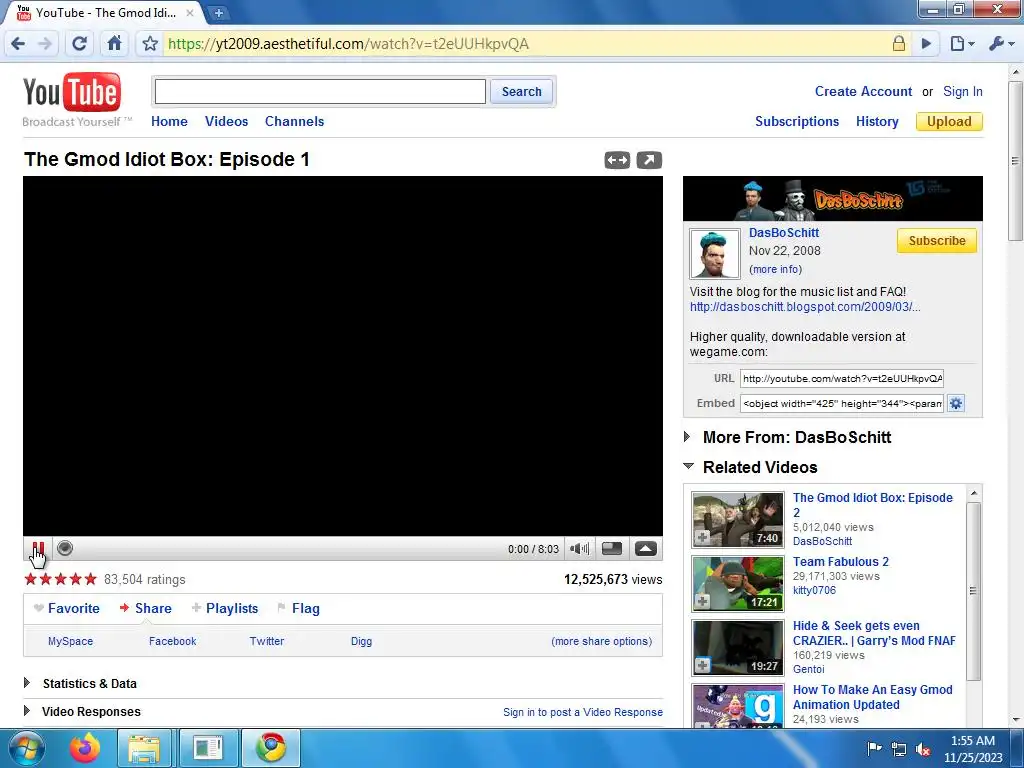Select the video URL field

click(842, 378)
